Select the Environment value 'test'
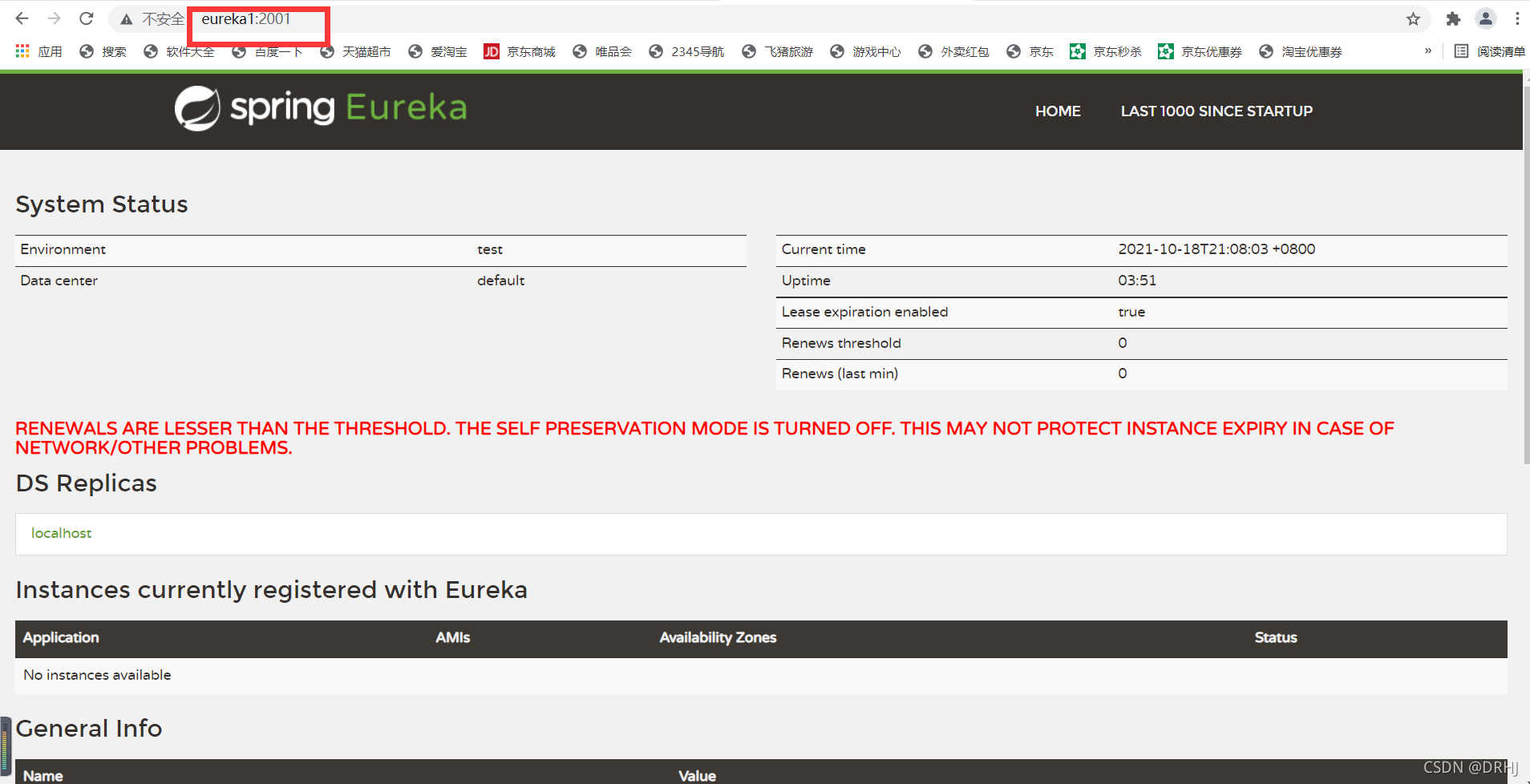Viewport: 1530px width, 784px height. click(490, 249)
